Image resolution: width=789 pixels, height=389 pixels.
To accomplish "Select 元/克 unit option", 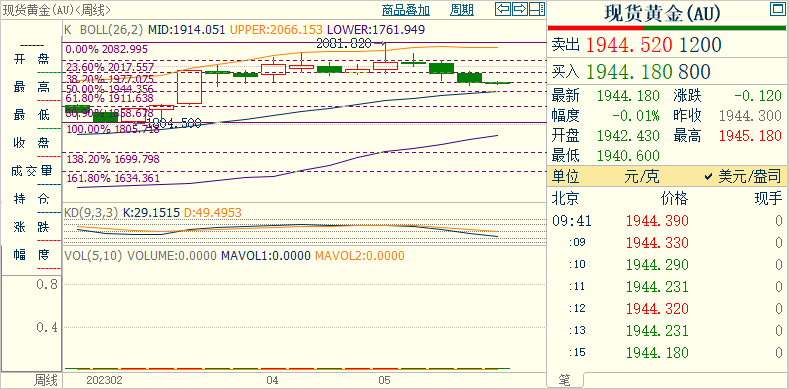I will click(x=642, y=177).
